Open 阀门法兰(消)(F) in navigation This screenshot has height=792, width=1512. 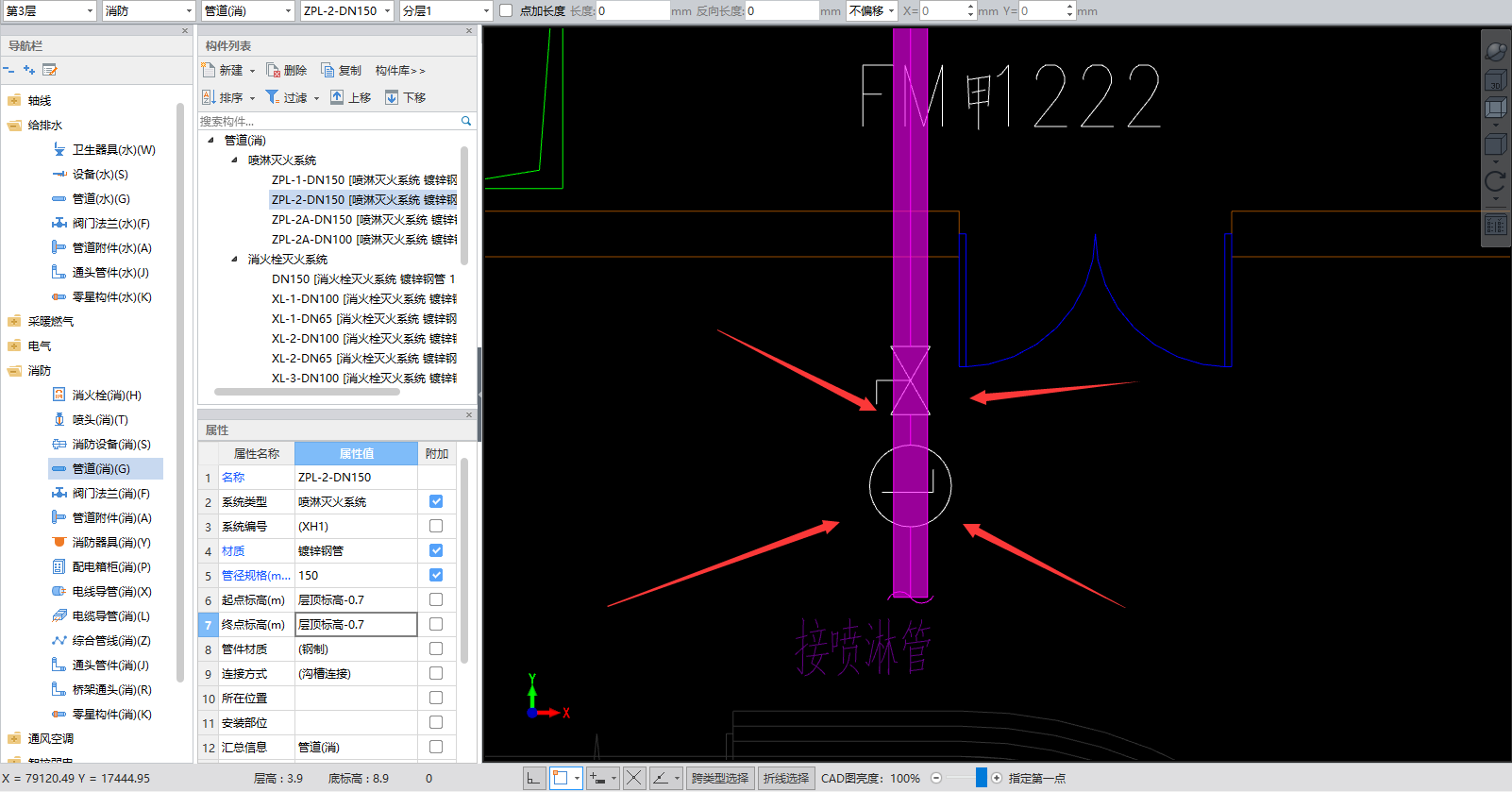(x=110, y=494)
